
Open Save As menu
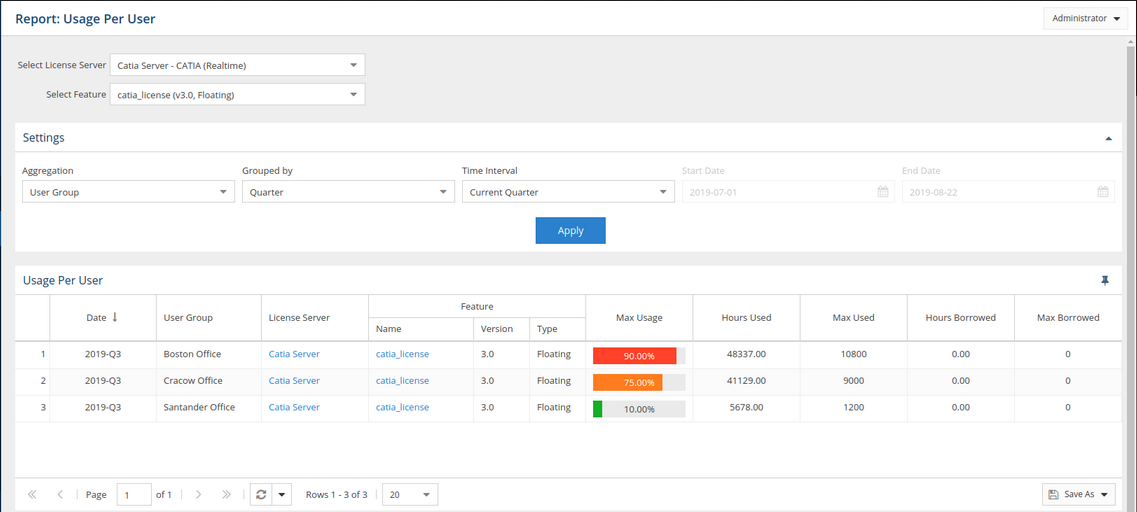(1078, 495)
